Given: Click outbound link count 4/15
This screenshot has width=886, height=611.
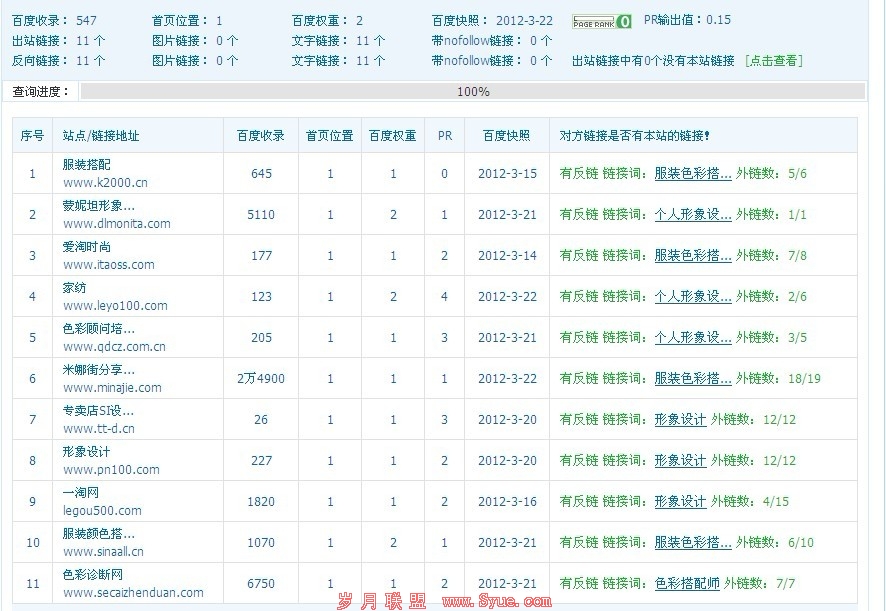Looking at the screenshot, I should click(776, 501).
